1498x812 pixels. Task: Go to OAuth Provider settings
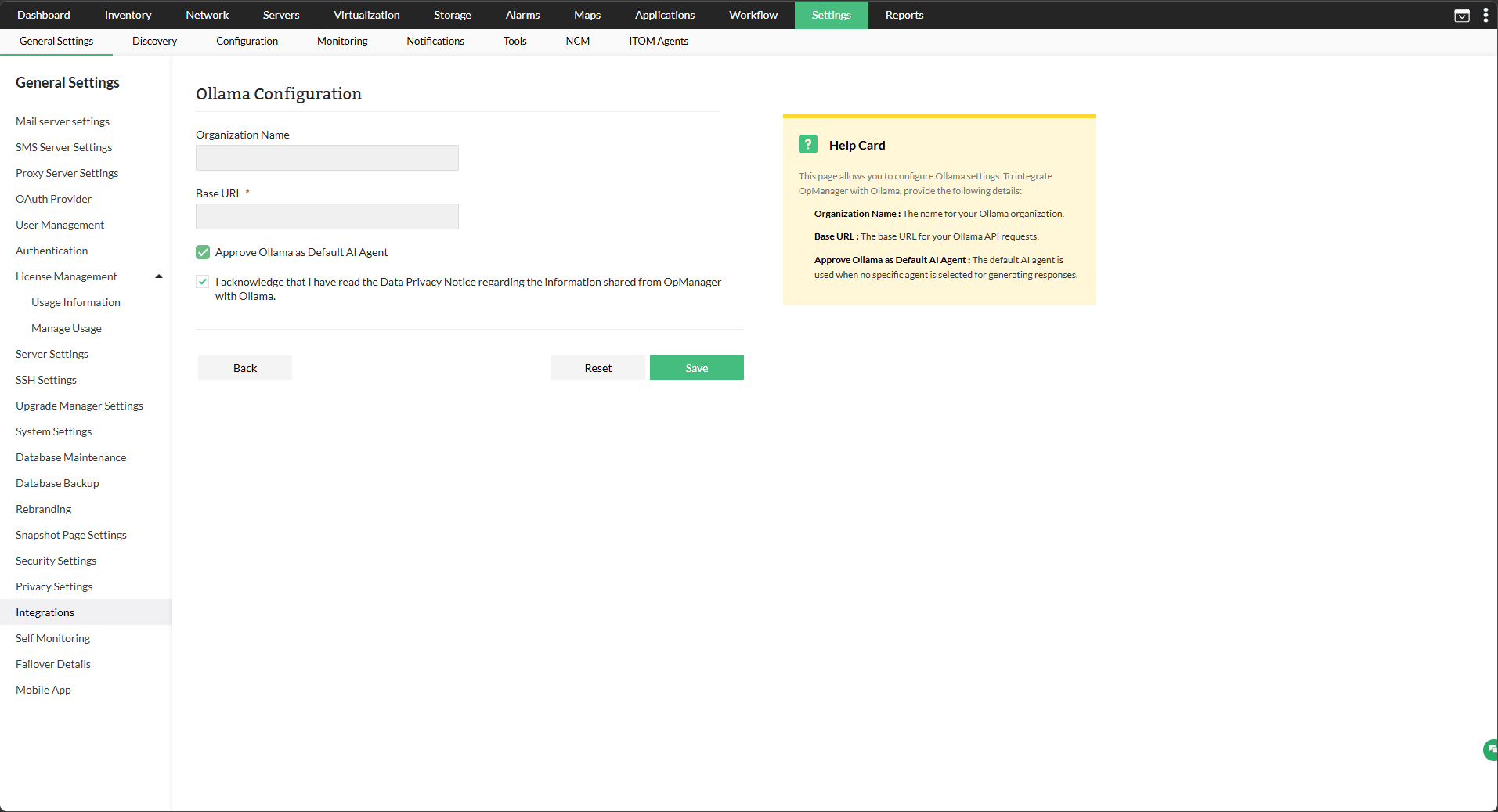[x=53, y=199]
